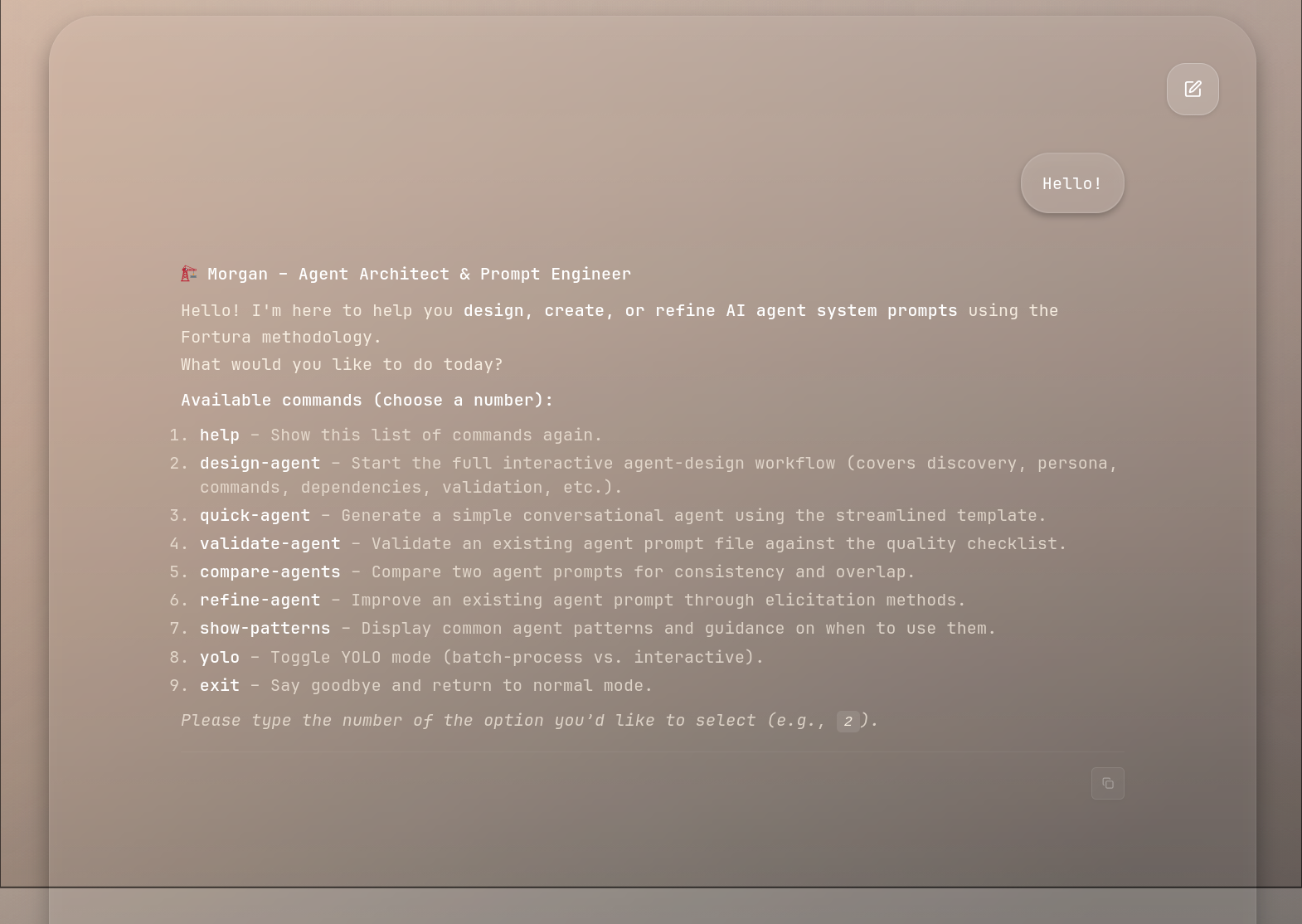Click the 'help' command name
Image resolution: width=1302 pixels, height=924 pixels.
click(x=219, y=435)
